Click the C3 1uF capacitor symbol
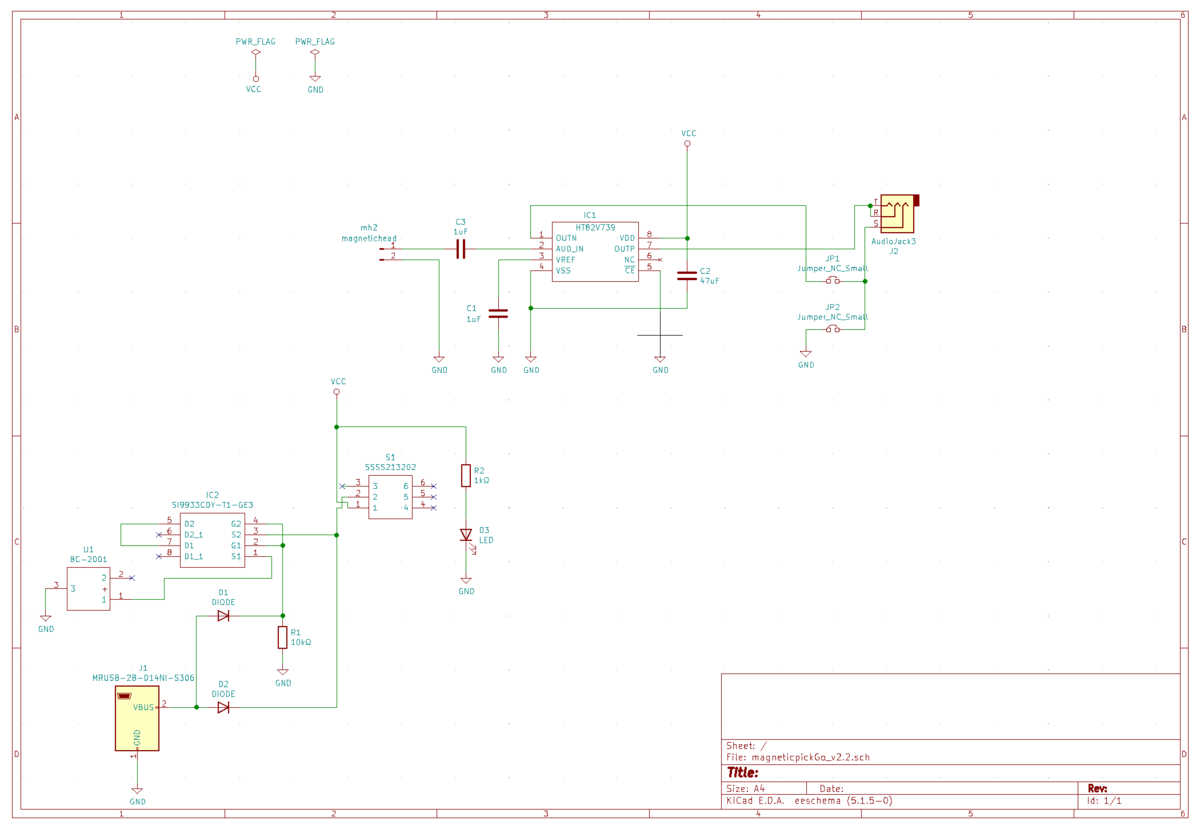 click(461, 249)
